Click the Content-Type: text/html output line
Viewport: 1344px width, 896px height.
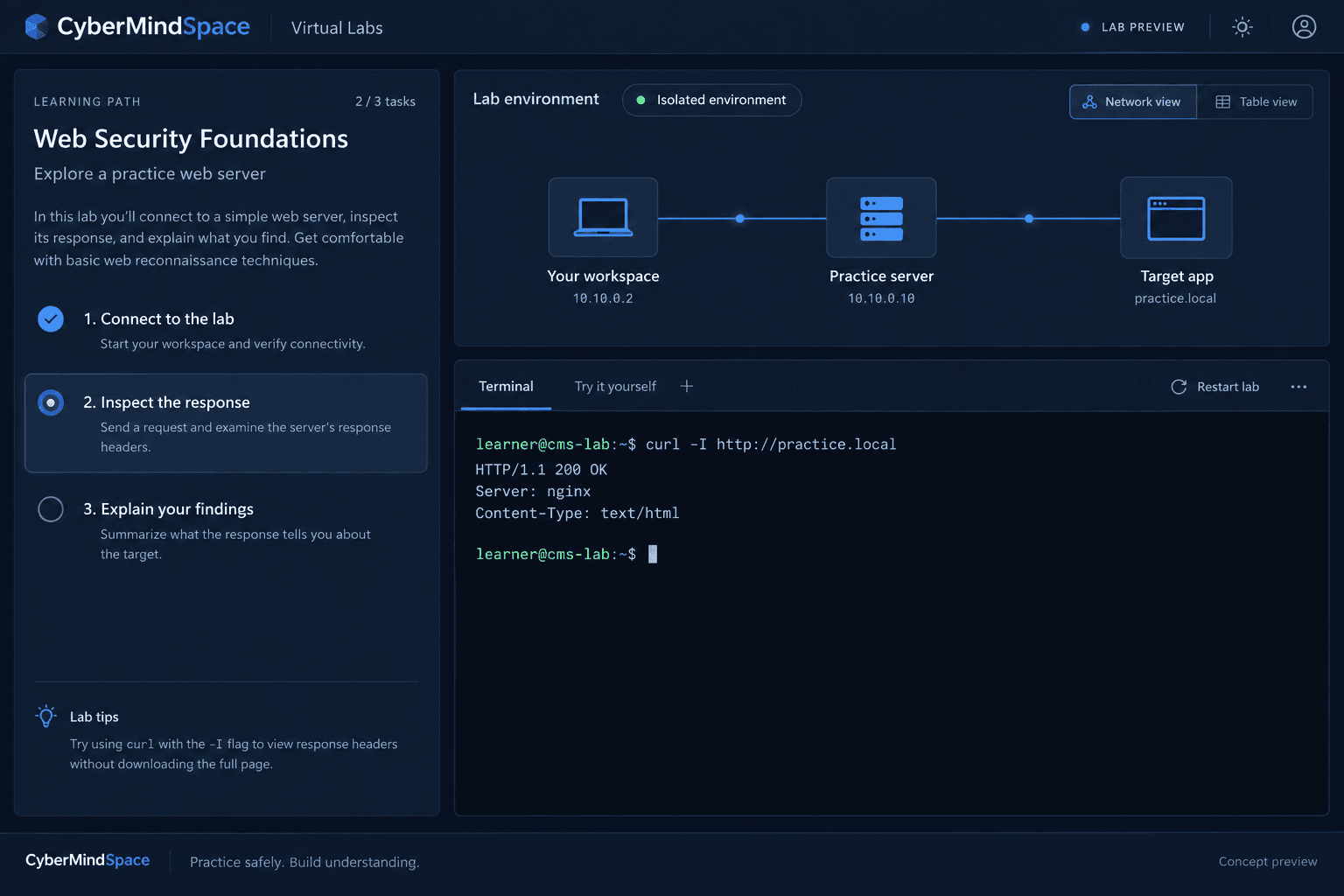point(577,514)
